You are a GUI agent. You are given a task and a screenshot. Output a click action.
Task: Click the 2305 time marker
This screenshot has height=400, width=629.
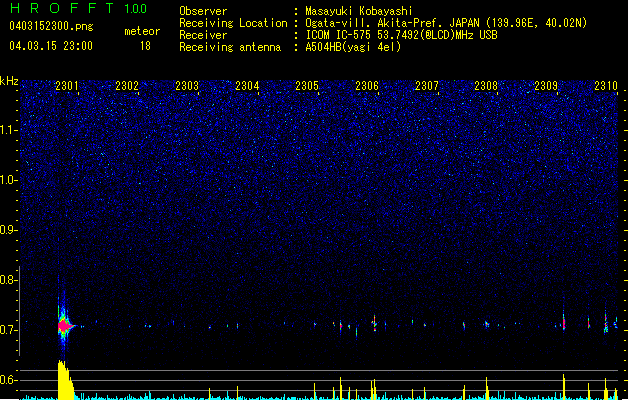click(x=307, y=86)
